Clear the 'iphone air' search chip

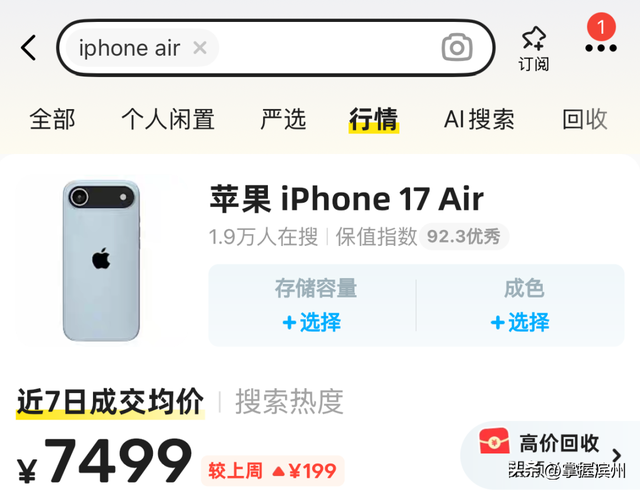pyautogui.click(x=200, y=48)
